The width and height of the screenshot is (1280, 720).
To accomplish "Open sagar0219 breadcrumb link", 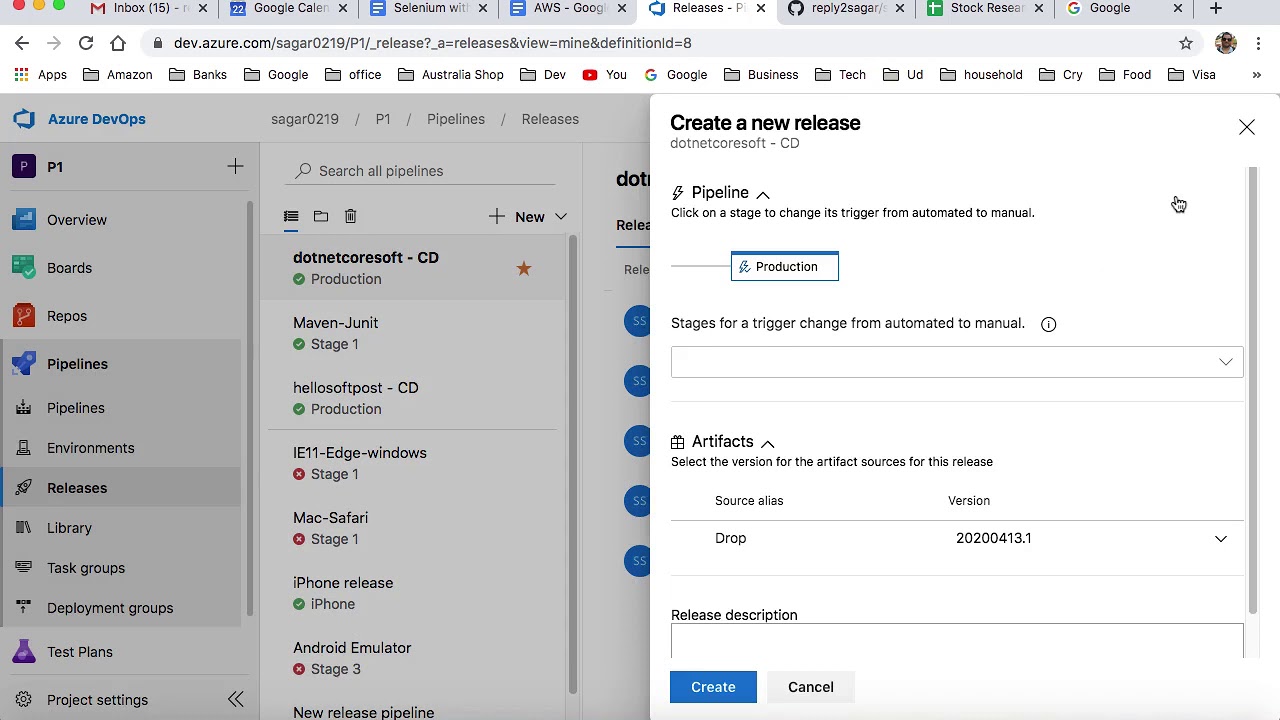I will pyautogui.click(x=305, y=119).
